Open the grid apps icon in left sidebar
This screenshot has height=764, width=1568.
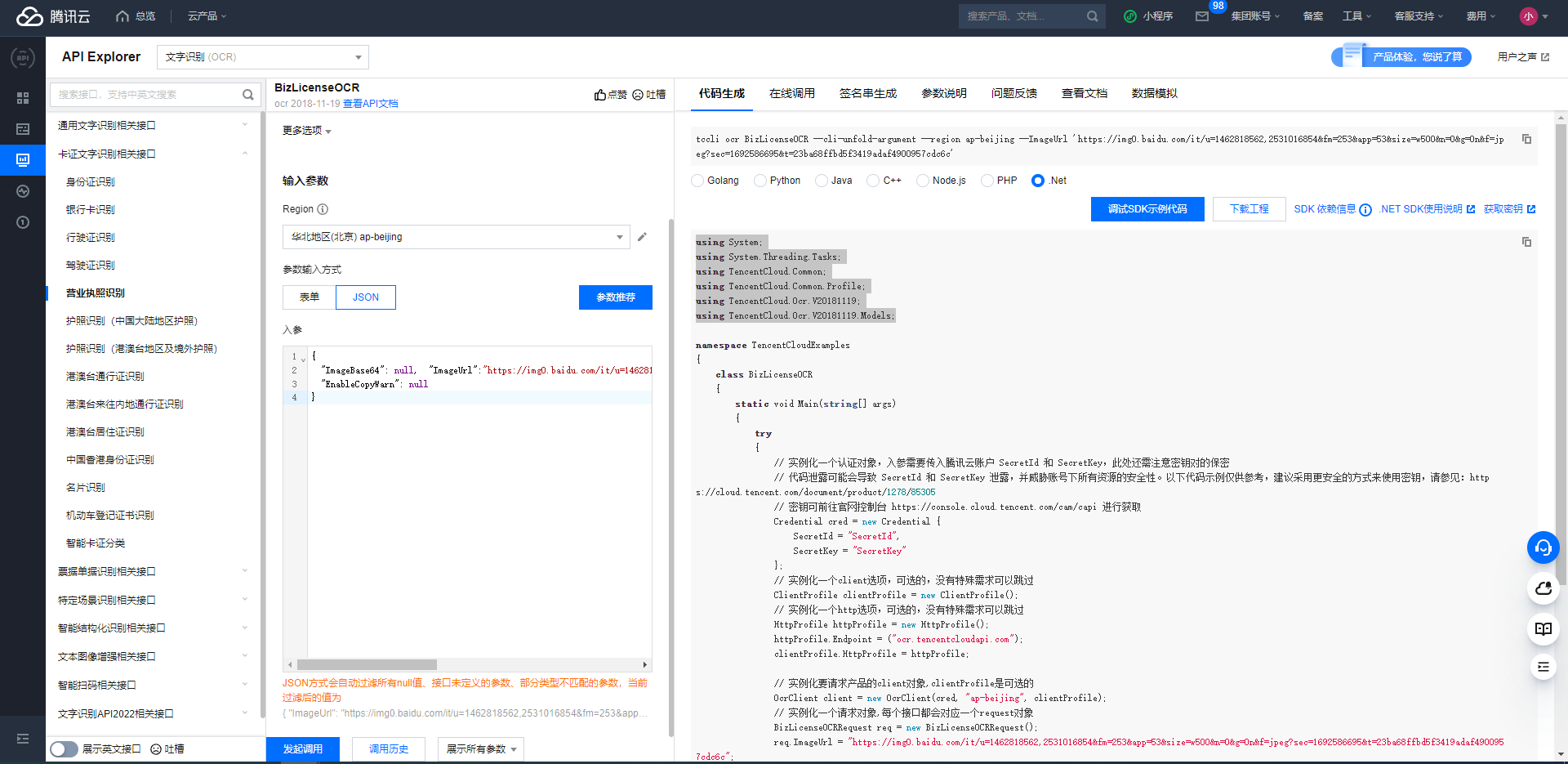tap(23, 98)
